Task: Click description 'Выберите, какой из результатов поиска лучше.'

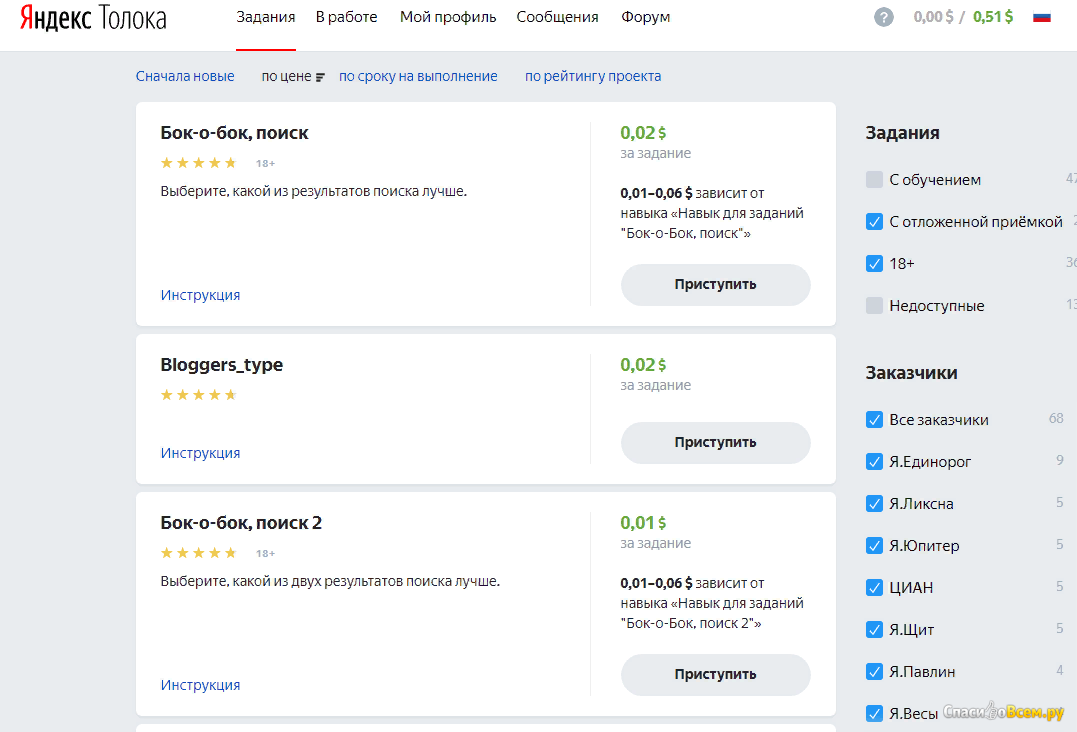Action: (x=314, y=192)
